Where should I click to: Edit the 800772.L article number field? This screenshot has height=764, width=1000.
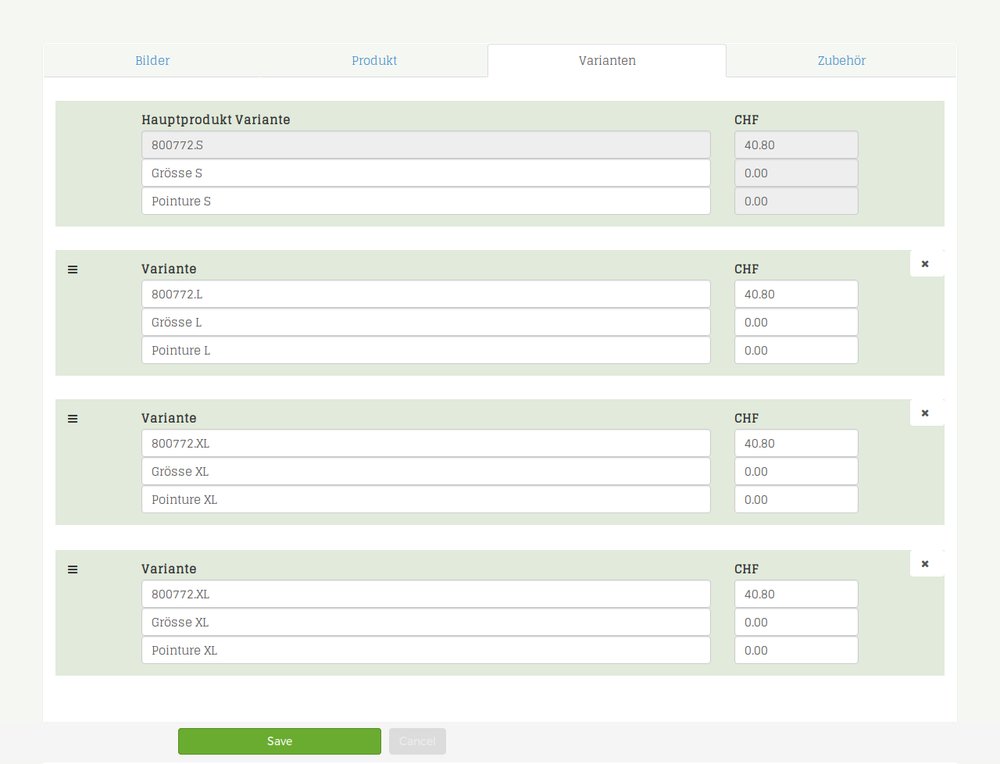point(425,294)
